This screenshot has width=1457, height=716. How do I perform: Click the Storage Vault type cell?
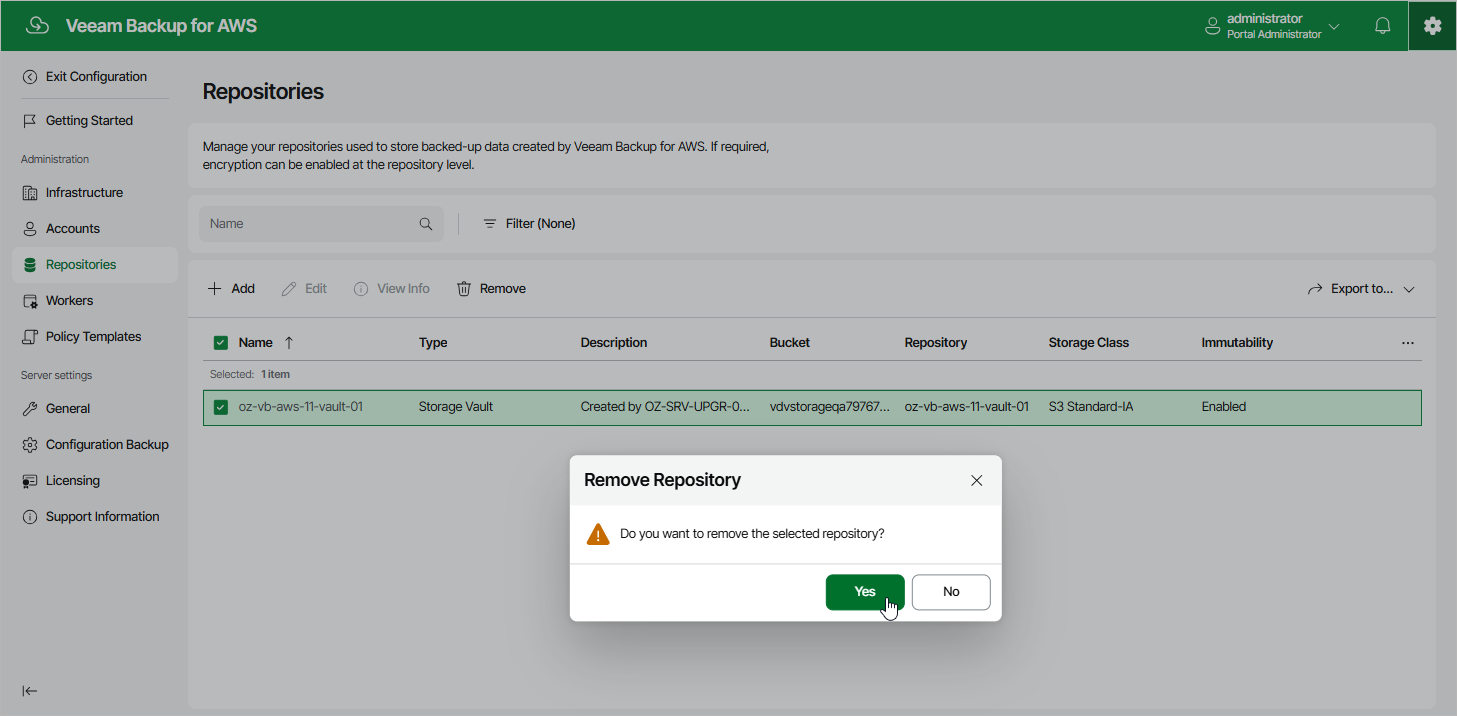(456, 407)
